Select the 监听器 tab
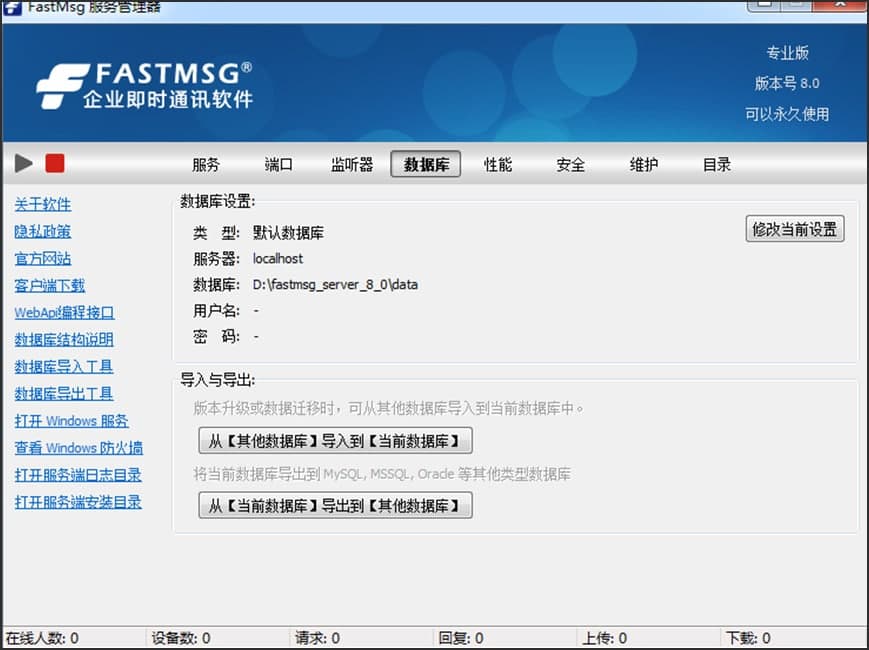 pos(351,165)
